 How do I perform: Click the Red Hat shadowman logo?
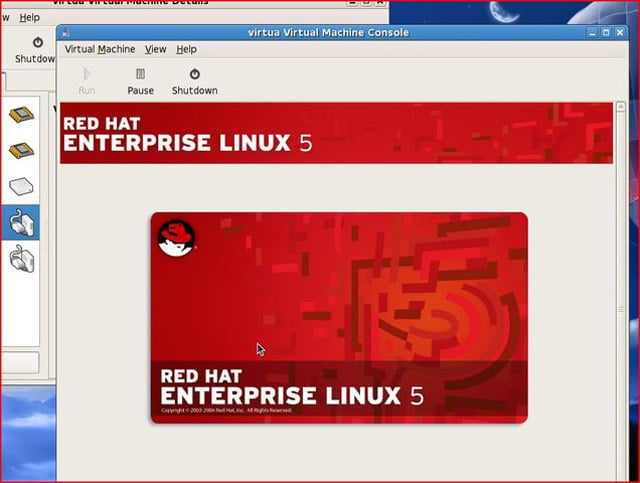[x=176, y=238]
